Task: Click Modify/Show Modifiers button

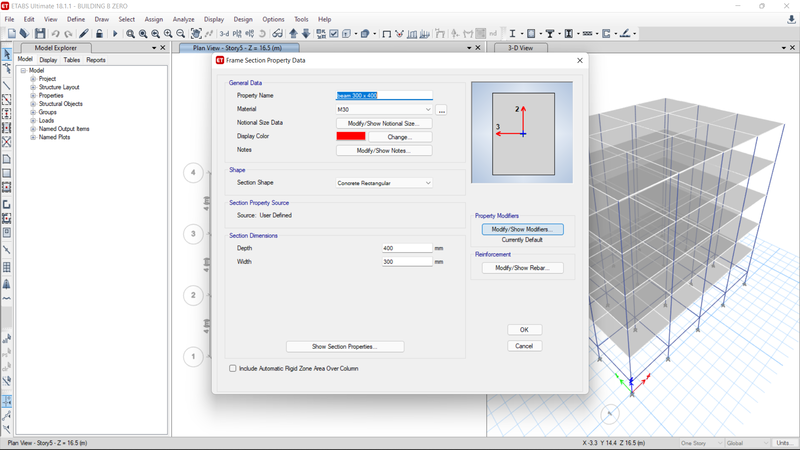Action: point(522,230)
